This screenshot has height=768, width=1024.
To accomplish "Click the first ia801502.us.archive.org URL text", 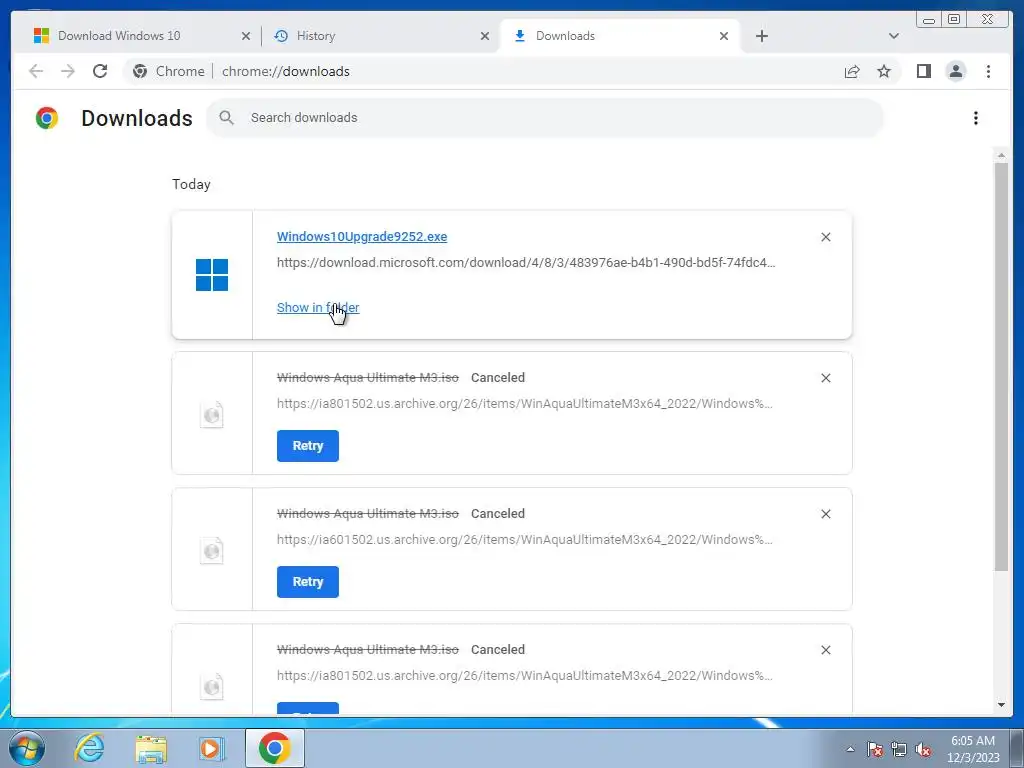I will click(x=524, y=404).
